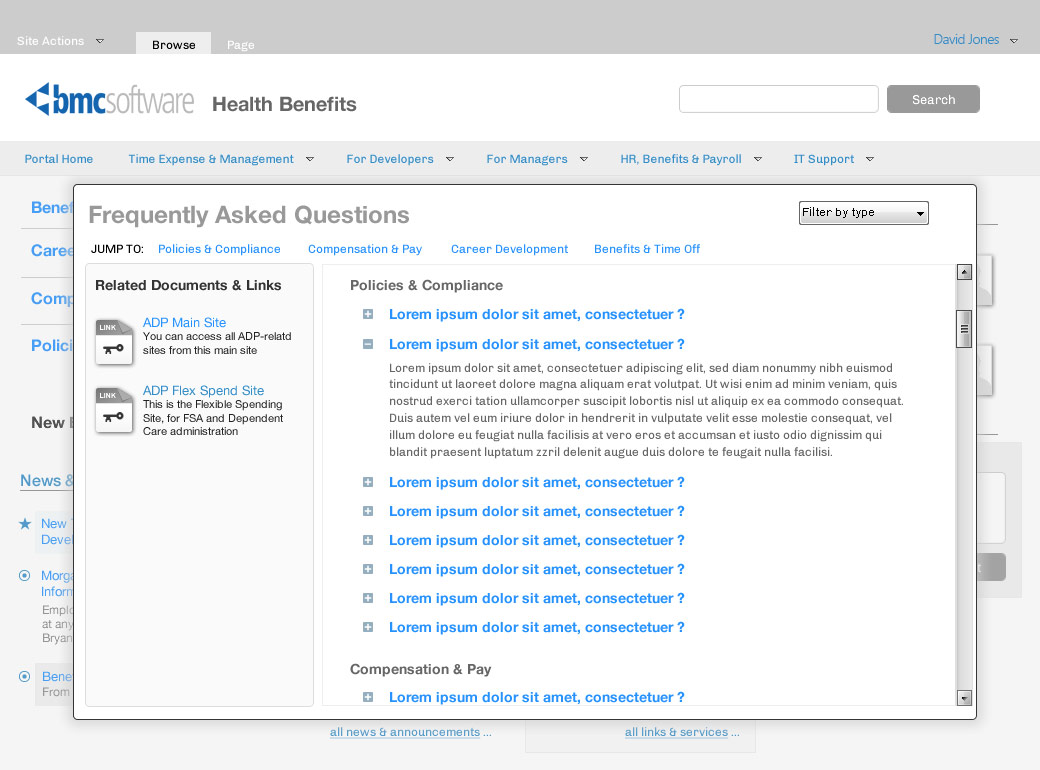Open the Portal Home menu item
Viewport: 1040px width, 770px height.
pos(59,159)
